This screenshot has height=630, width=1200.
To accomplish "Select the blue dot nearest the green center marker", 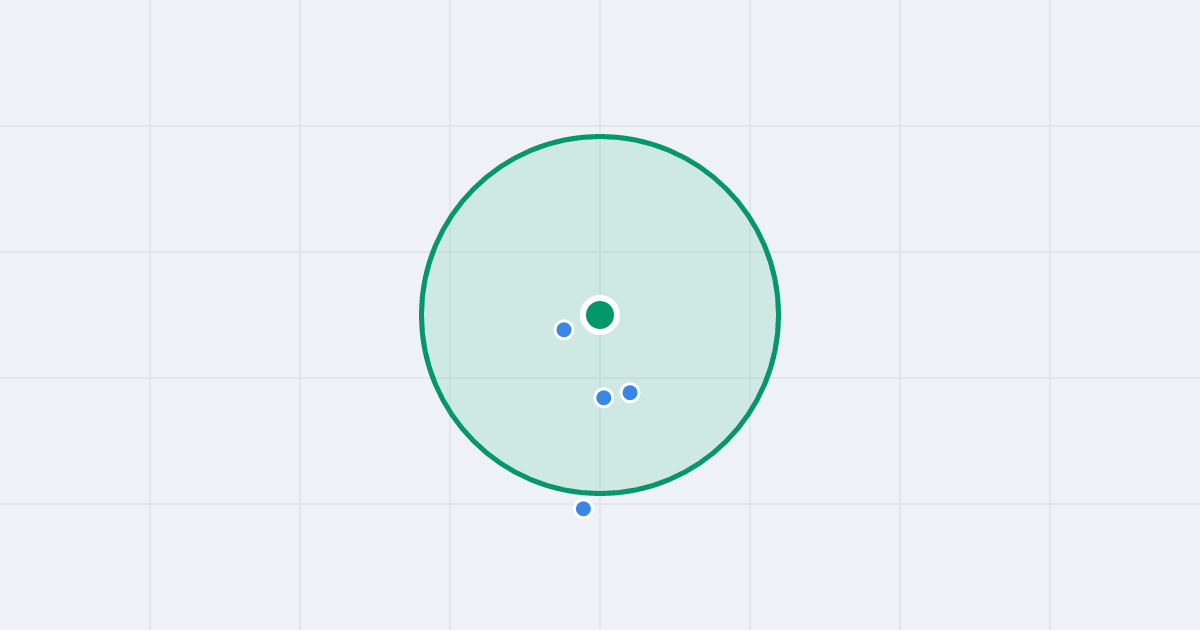I will [564, 330].
